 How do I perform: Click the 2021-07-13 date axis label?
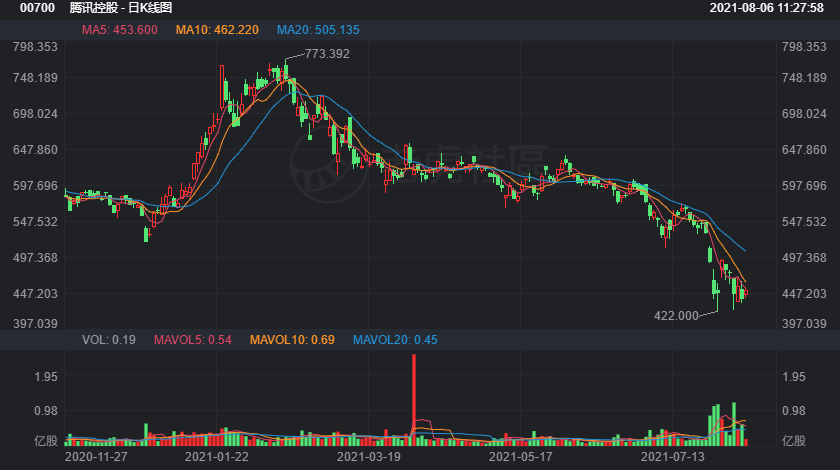(x=672, y=457)
